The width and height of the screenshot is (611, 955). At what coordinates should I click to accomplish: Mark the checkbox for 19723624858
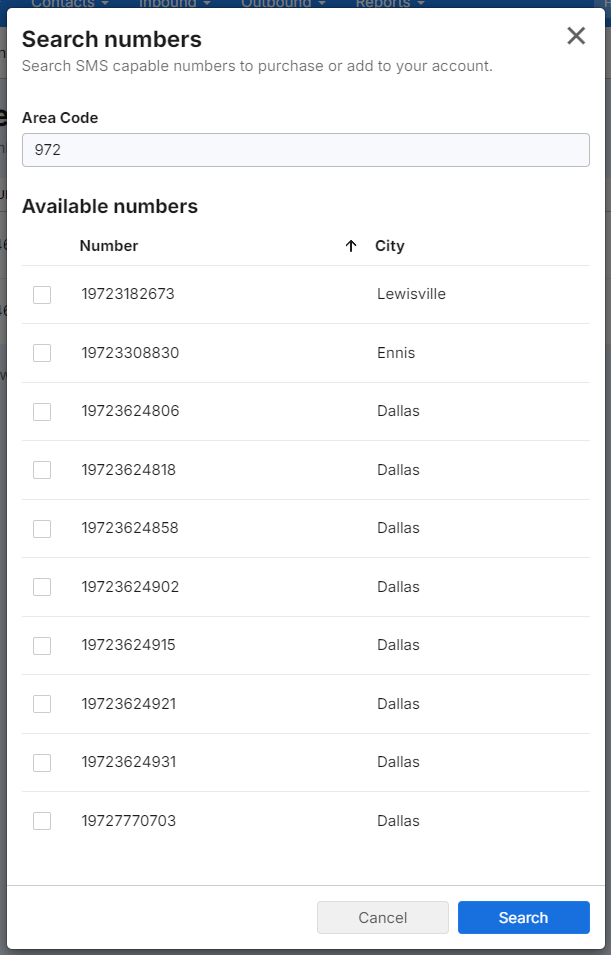(42, 529)
